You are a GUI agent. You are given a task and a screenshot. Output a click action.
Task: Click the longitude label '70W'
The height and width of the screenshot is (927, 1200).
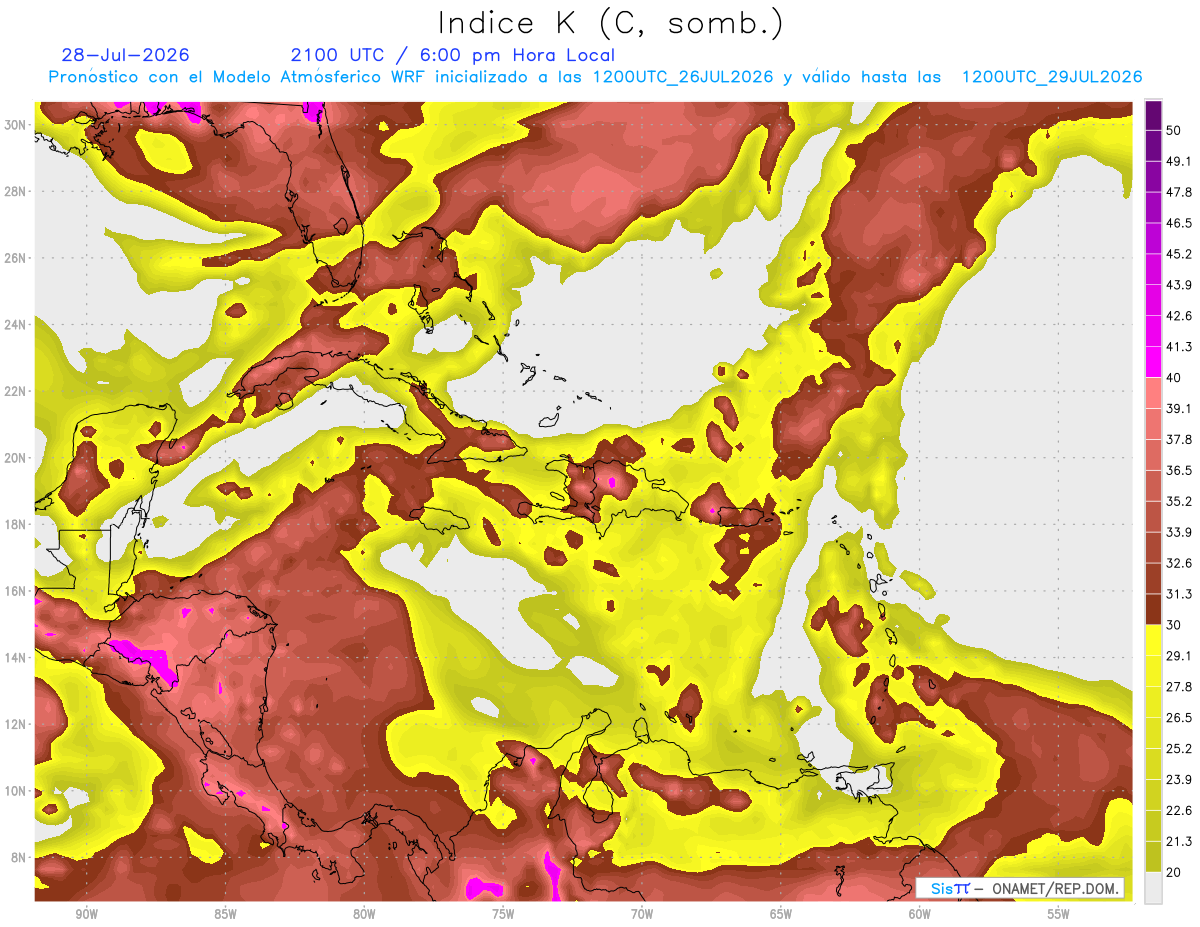[x=642, y=915]
